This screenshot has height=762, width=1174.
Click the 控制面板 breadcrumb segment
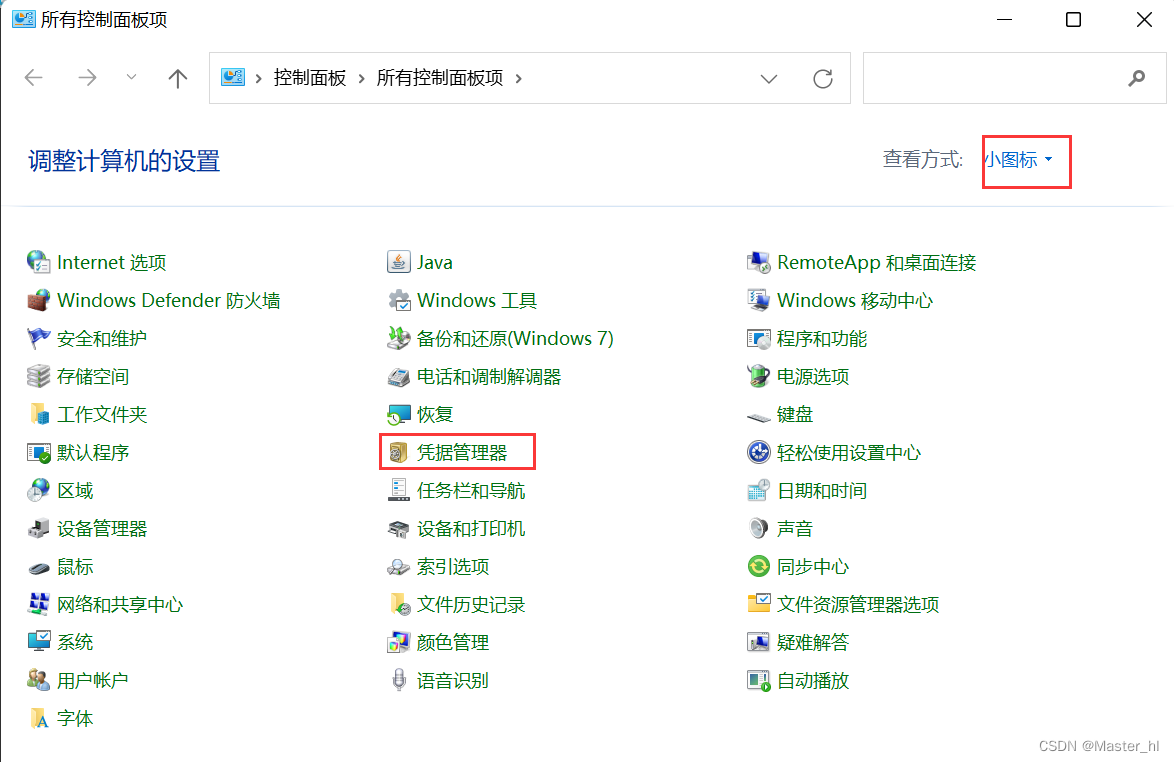click(310, 78)
